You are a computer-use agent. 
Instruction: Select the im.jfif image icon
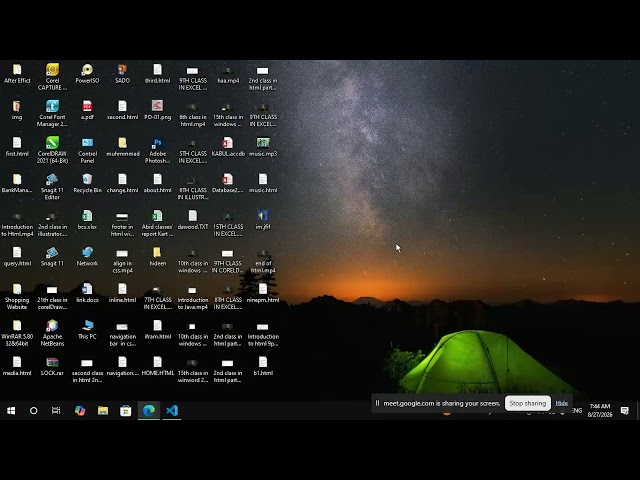coord(263,220)
